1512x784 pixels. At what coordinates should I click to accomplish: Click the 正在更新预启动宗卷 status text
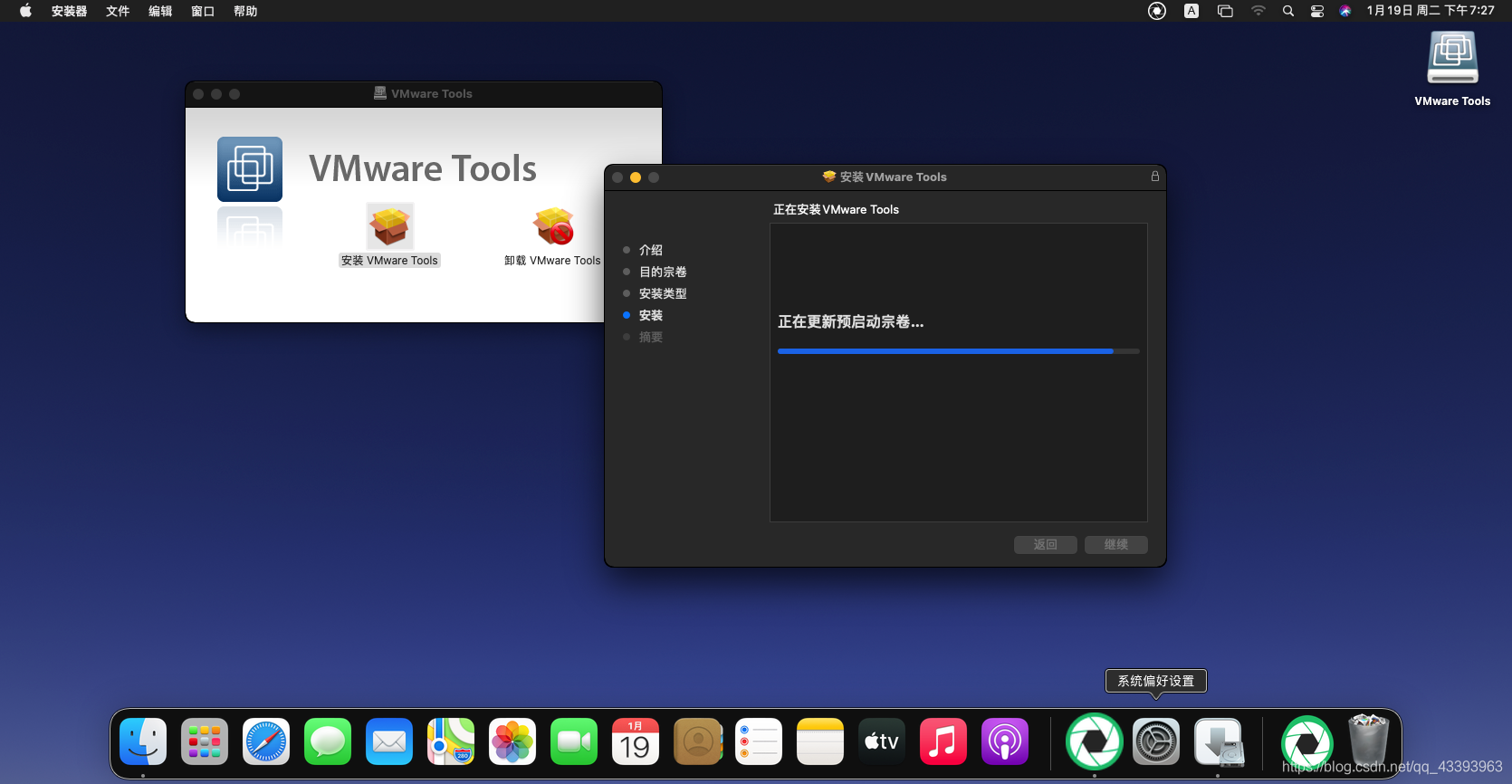pyautogui.click(x=851, y=322)
